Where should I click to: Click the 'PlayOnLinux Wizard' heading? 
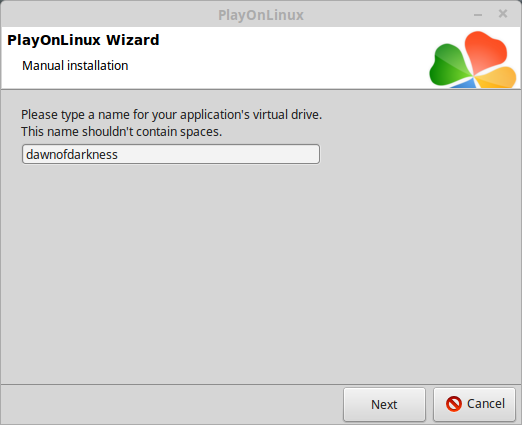[x=83, y=40]
